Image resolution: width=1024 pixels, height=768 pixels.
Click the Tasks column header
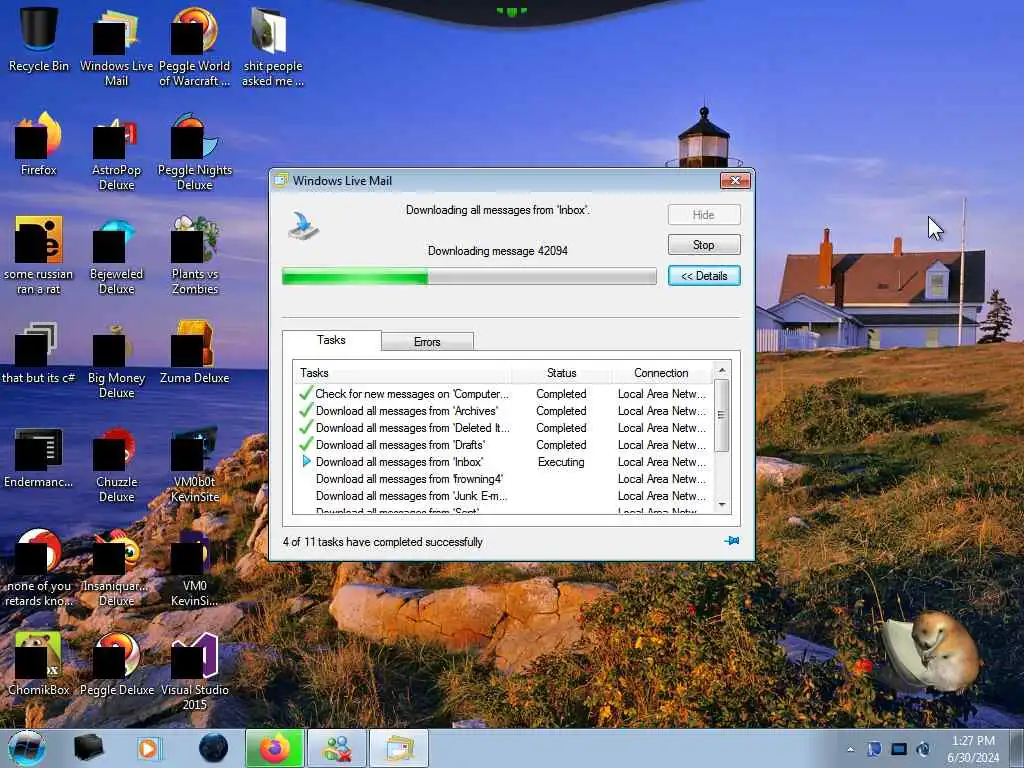pos(402,373)
